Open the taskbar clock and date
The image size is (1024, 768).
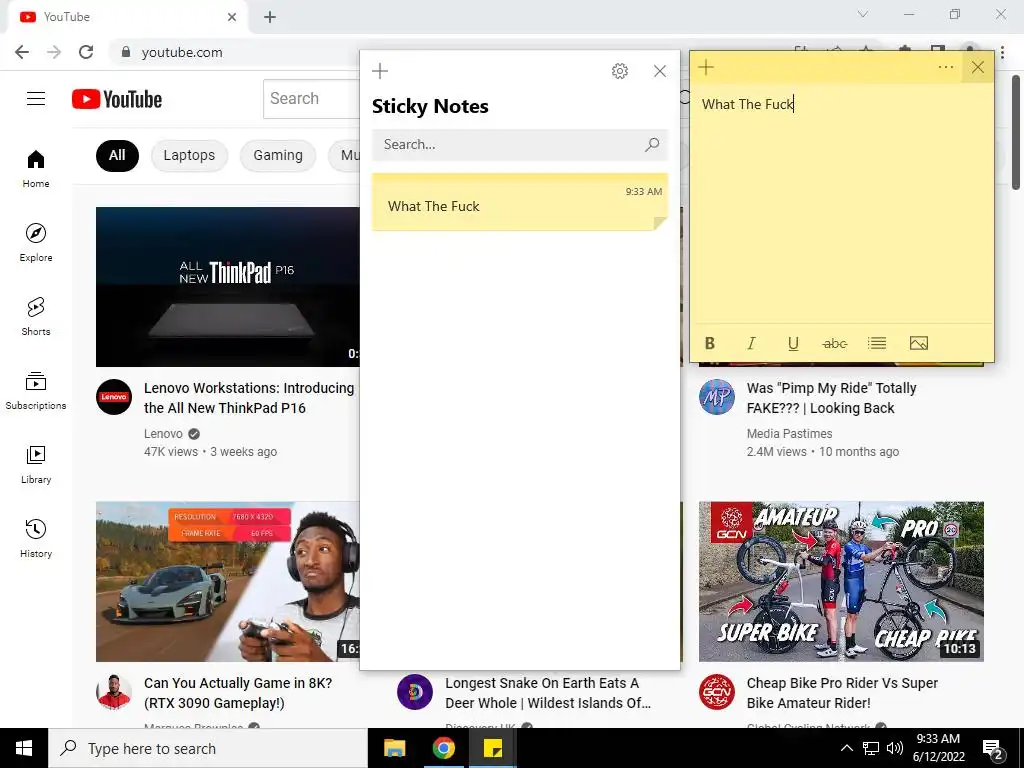[938, 748]
